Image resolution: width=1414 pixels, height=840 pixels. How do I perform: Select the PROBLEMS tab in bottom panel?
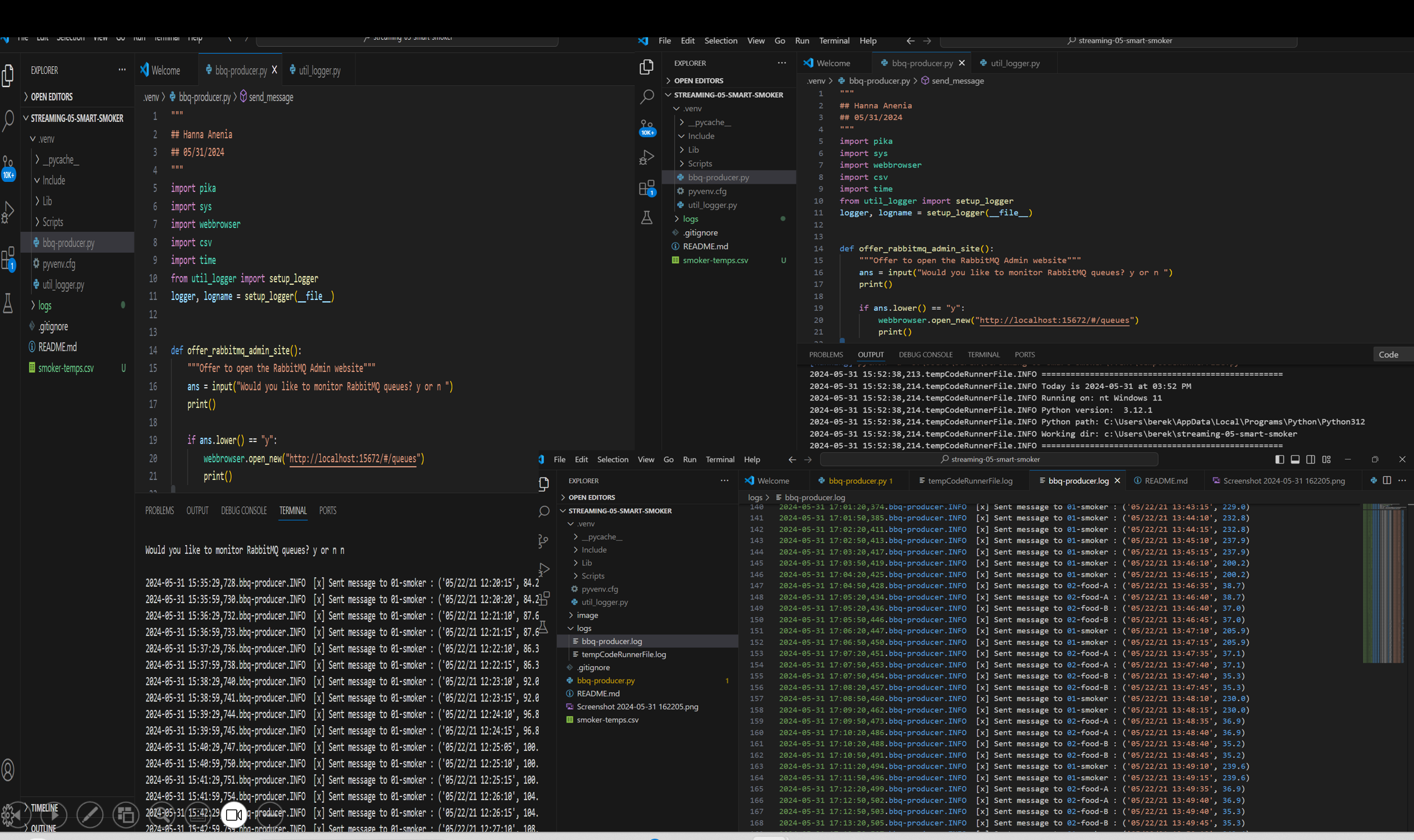159,510
